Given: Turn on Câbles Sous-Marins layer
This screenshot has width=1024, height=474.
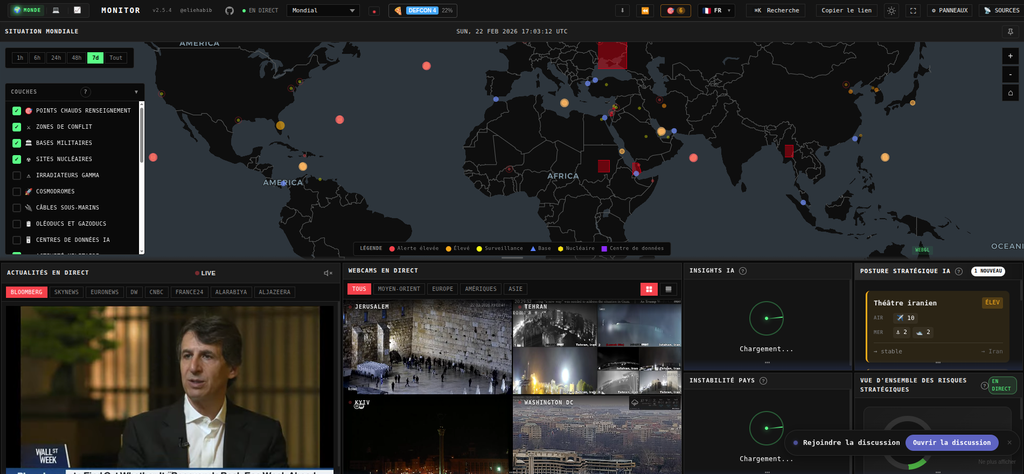Looking at the screenshot, I should pos(17,207).
